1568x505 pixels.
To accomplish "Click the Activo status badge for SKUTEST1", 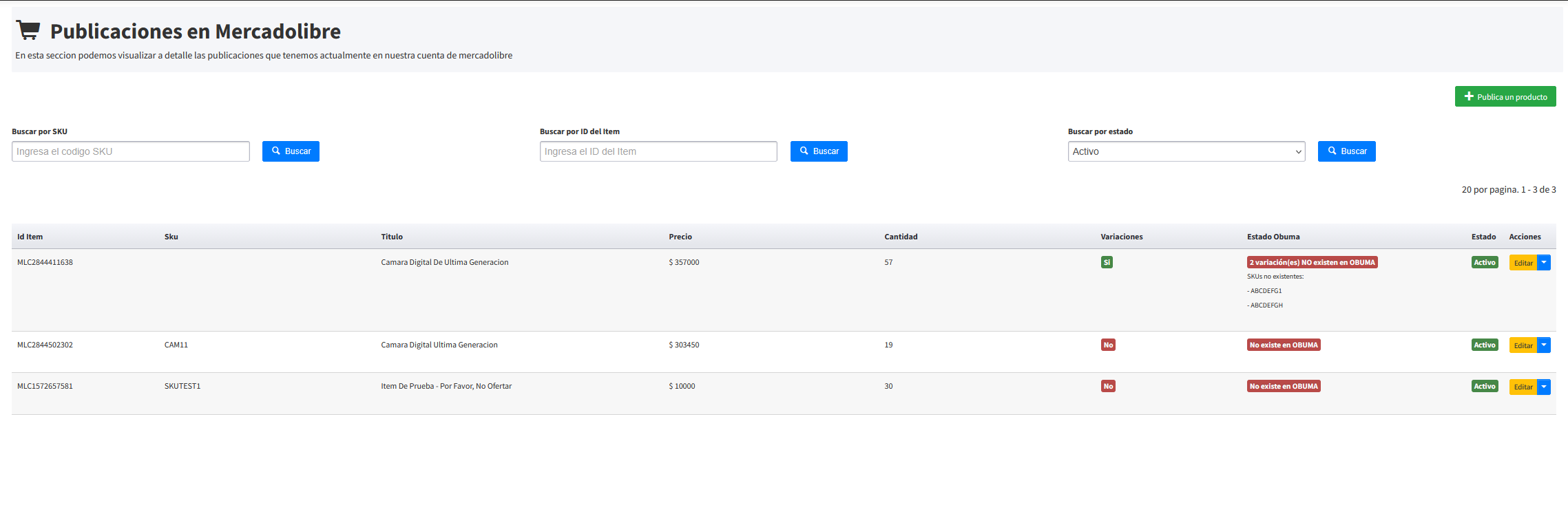I will pos(1484,386).
